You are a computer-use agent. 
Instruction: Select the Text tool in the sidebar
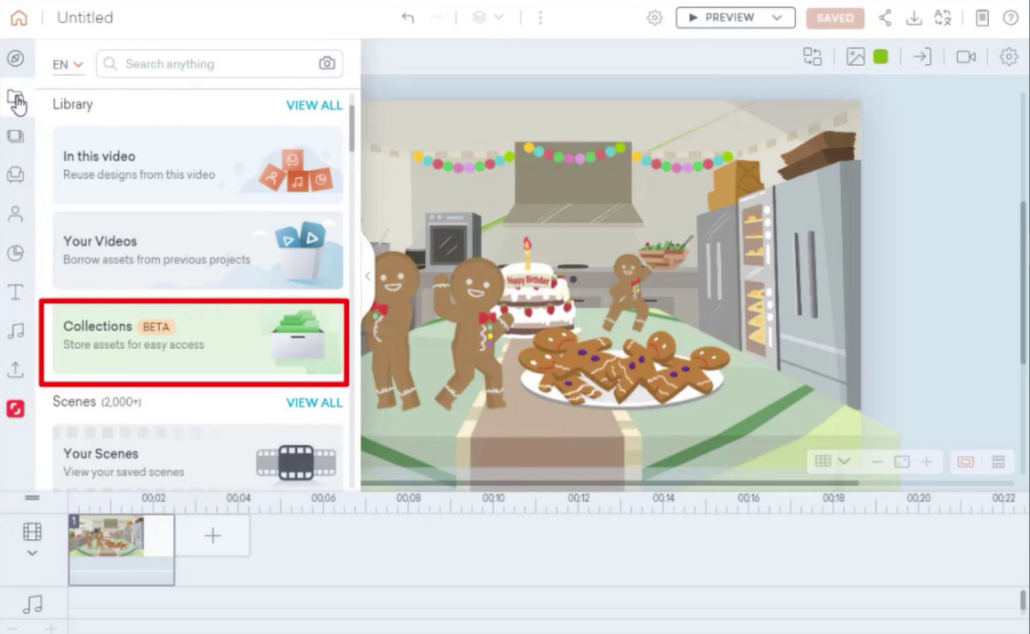tap(15, 292)
